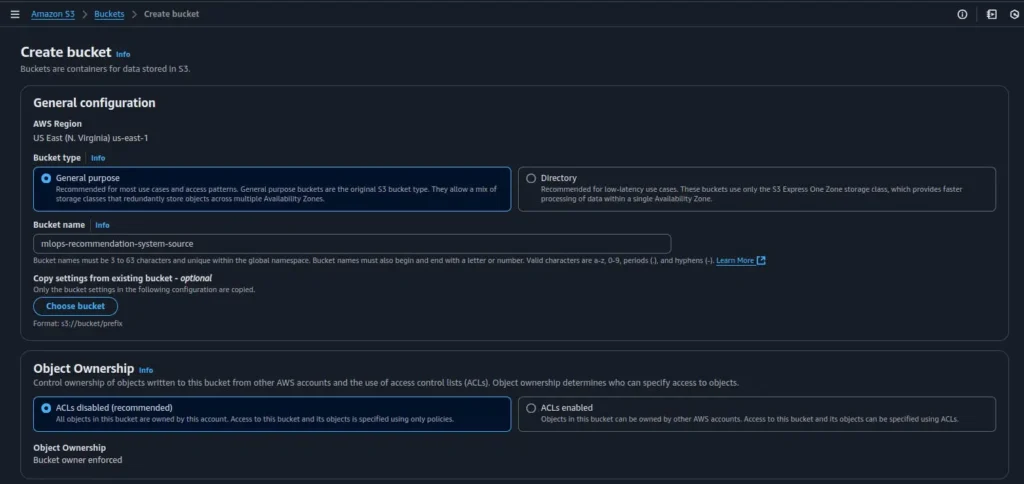Focus the Bucket name text field
The image size is (1024, 484).
click(x=352, y=244)
